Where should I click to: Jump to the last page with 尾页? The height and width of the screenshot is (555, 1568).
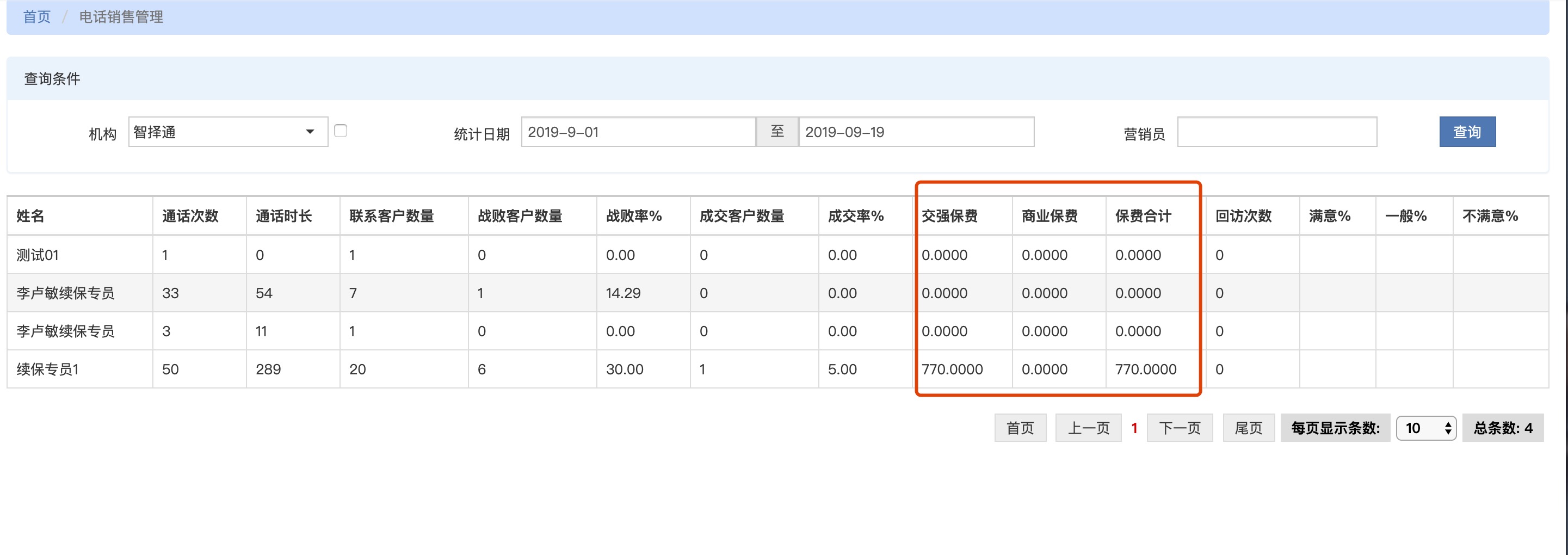point(1249,428)
